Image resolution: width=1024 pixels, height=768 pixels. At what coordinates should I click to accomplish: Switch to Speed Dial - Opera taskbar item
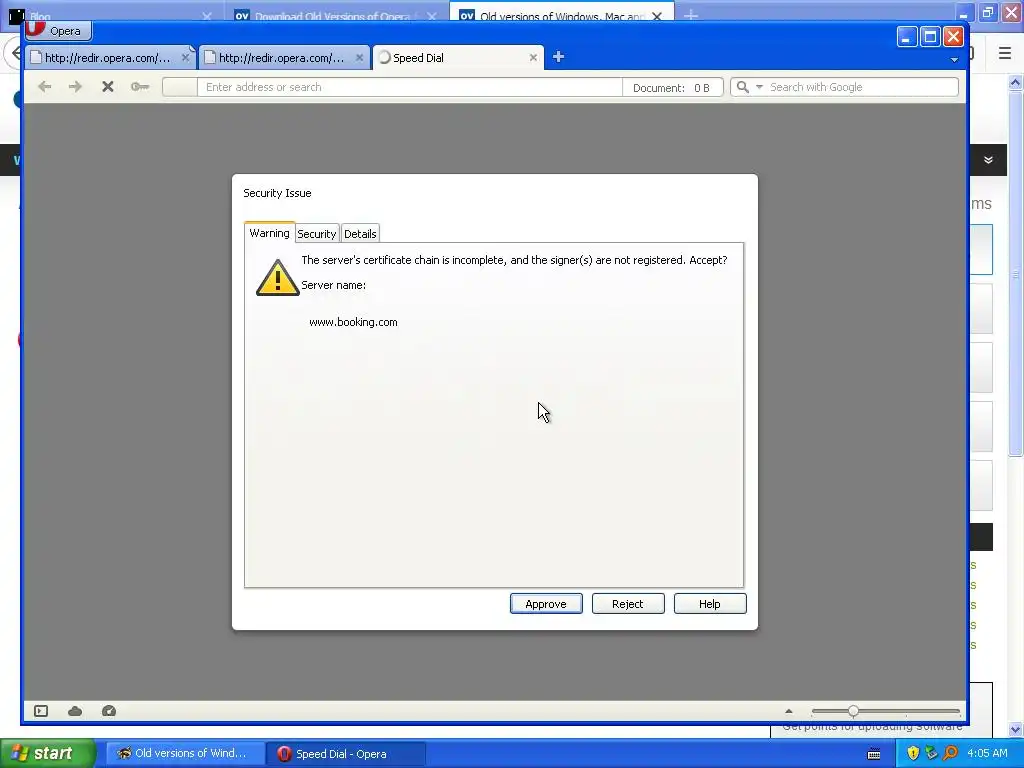[x=345, y=754]
